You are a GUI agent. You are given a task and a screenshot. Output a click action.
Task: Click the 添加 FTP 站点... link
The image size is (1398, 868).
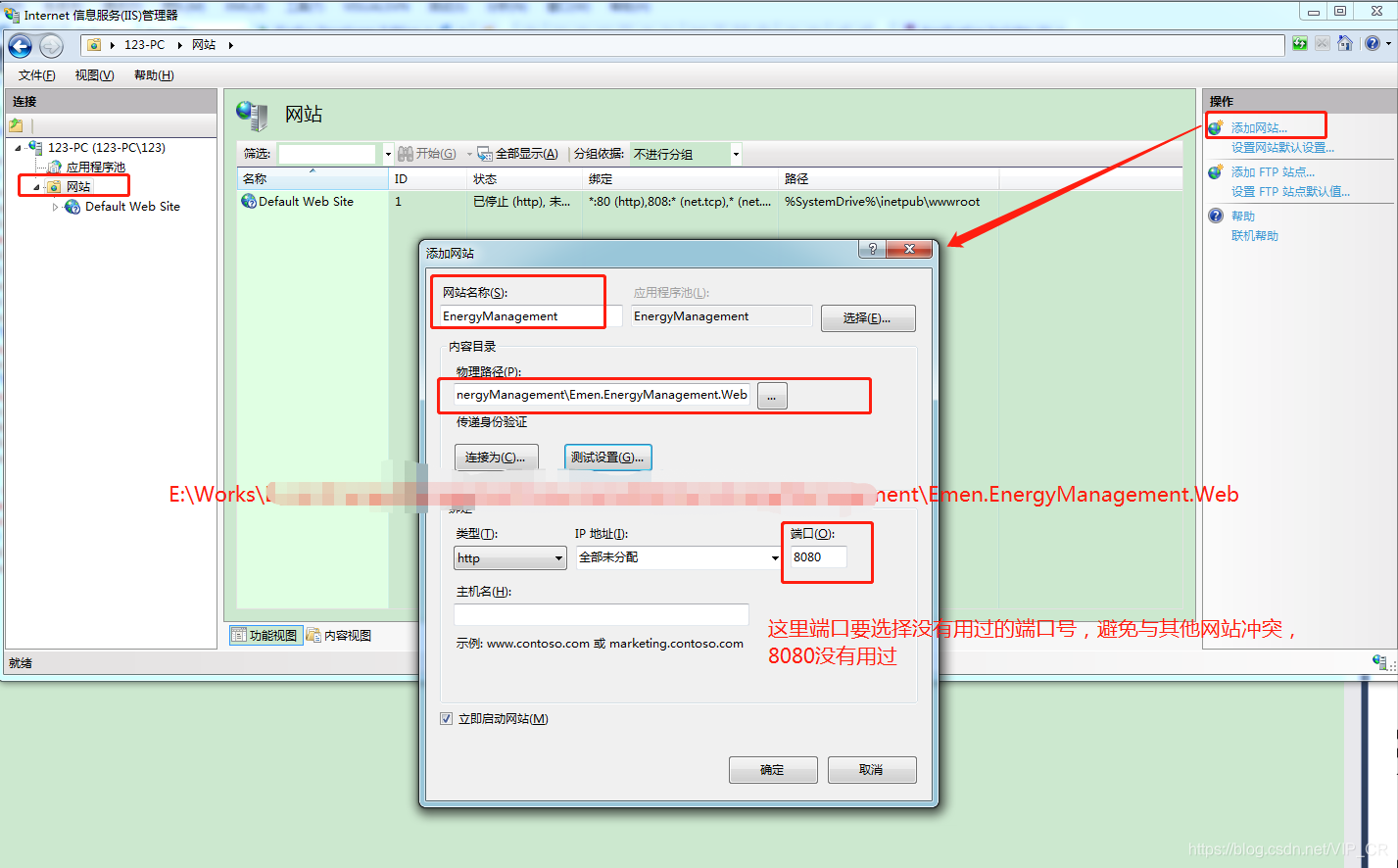[x=1273, y=172]
